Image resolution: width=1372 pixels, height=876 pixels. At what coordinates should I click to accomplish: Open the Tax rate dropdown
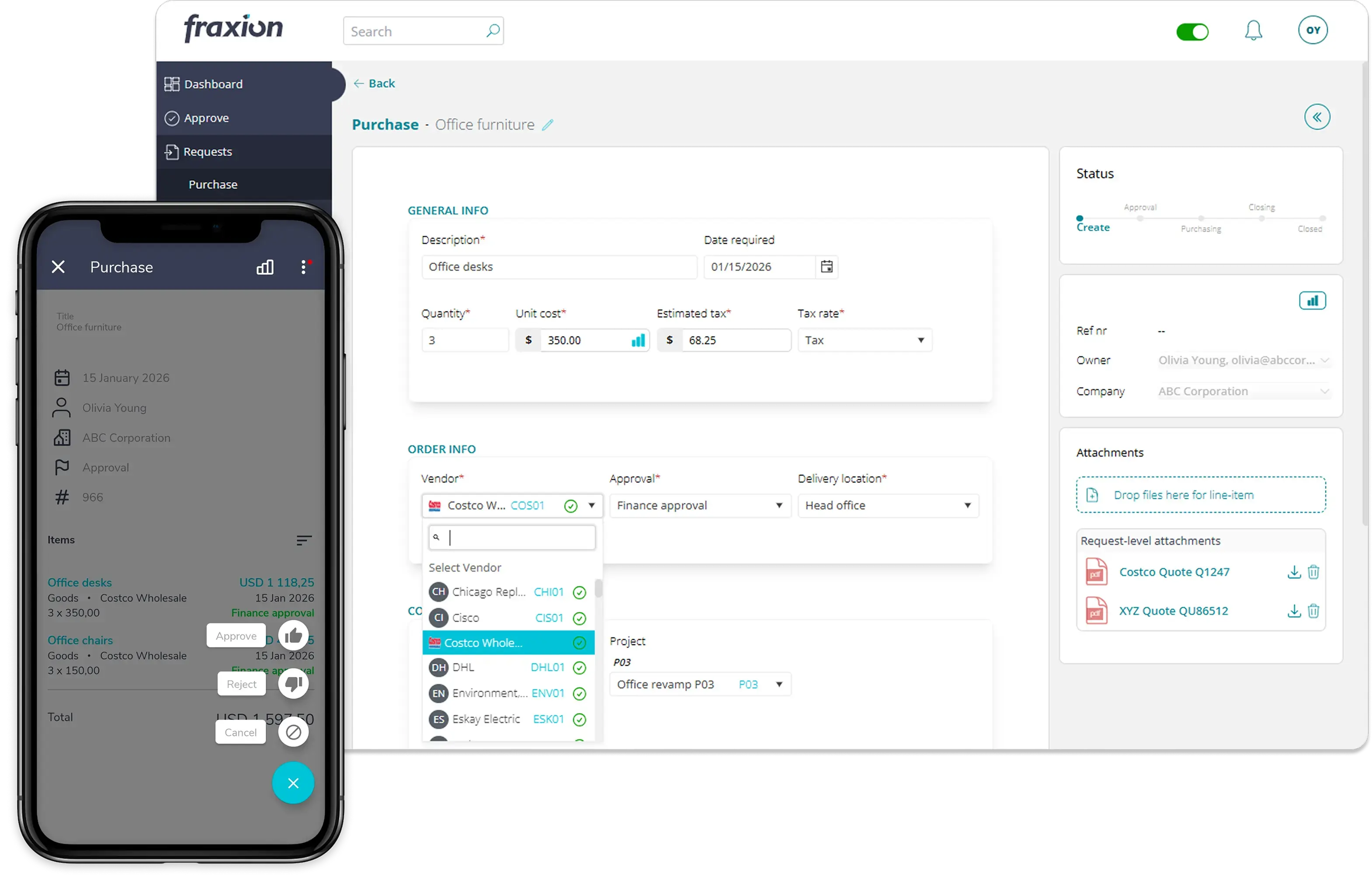[x=865, y=340]
